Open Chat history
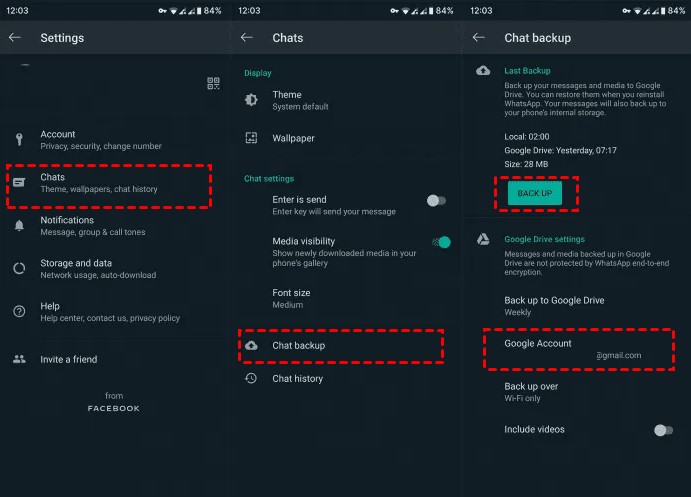This screenshot has width=691, height=497. pos(346,378)
